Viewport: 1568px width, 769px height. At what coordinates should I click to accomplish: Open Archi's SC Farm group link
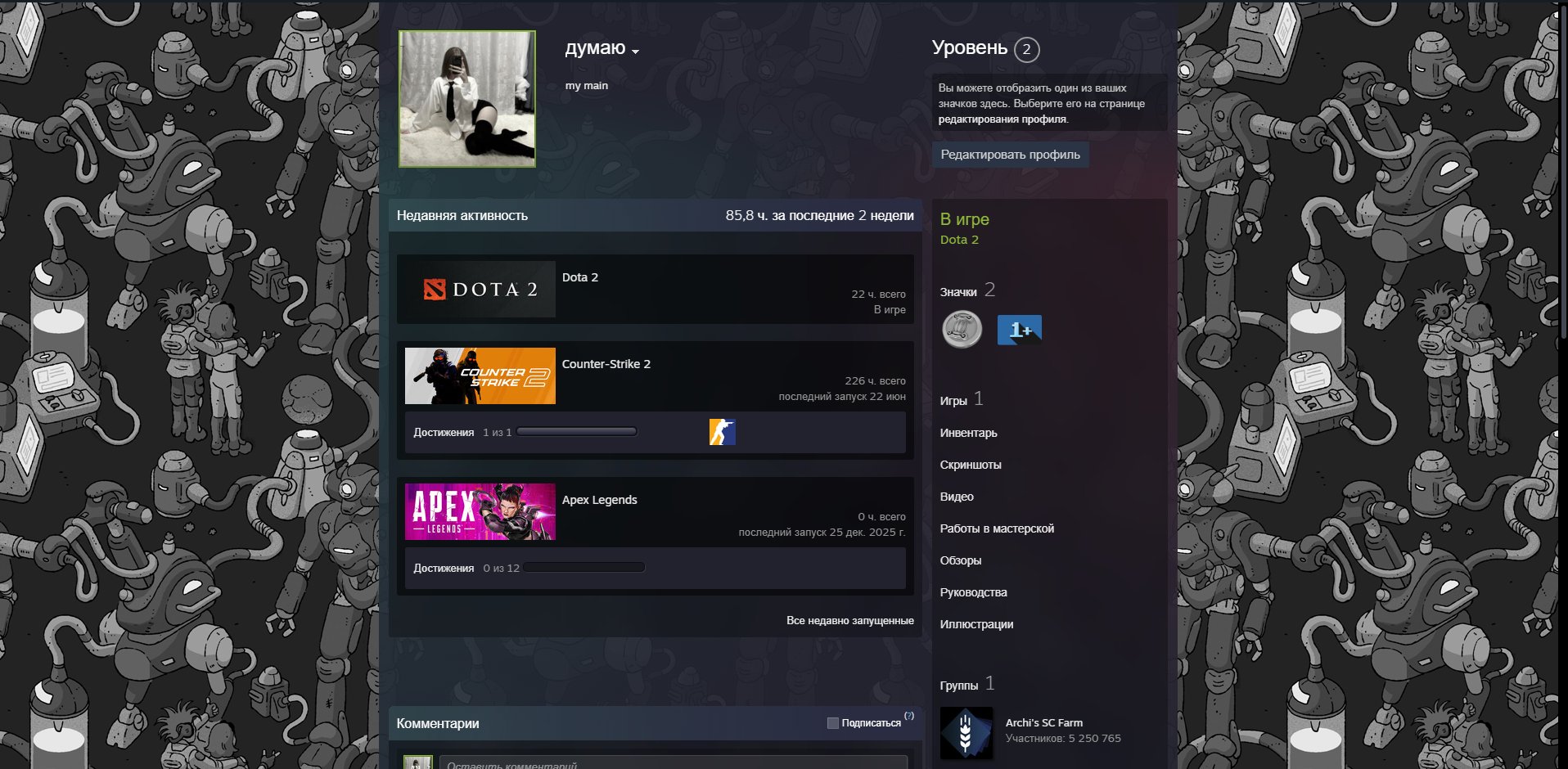click(x=1044, y=722)
